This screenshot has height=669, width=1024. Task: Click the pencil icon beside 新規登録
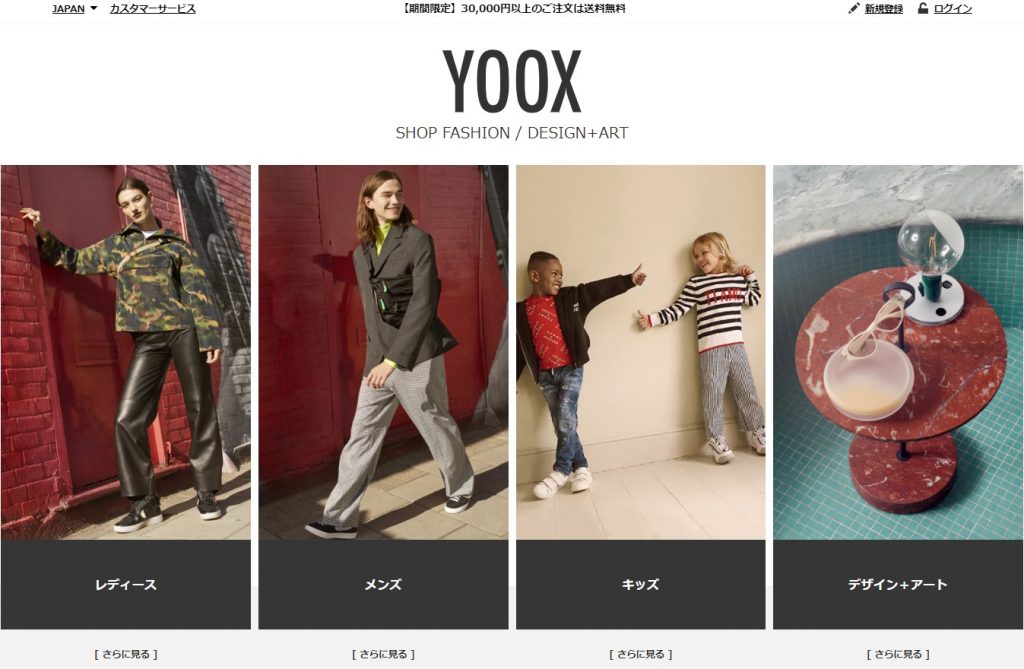(x=854, y=8)
